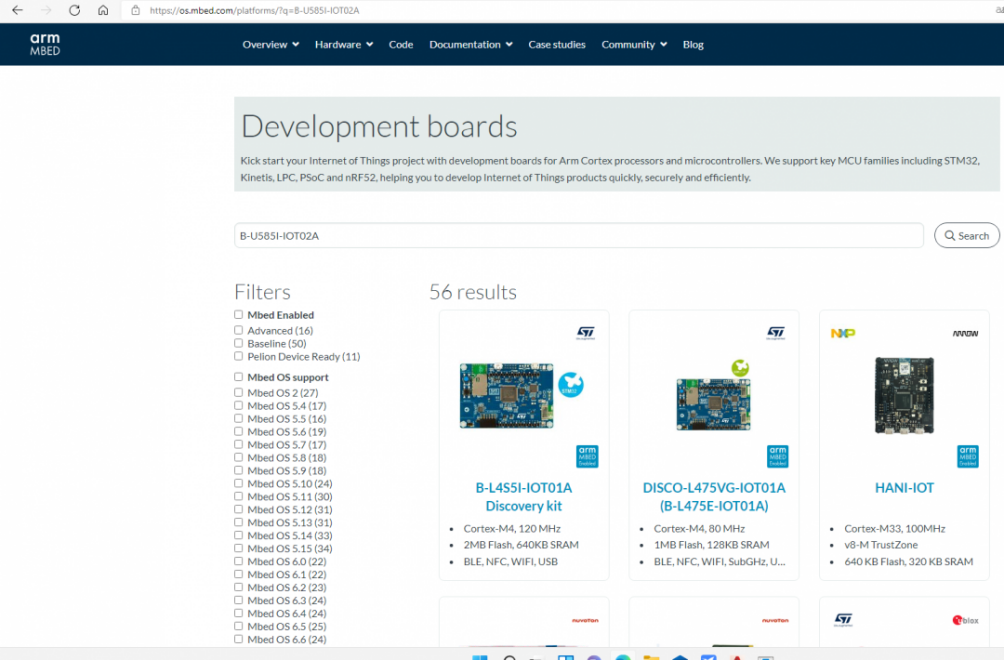The image size is (1004, 660).
Task: Click the green butterfly badge on DISCO-L475VG board
Action: 740,367
